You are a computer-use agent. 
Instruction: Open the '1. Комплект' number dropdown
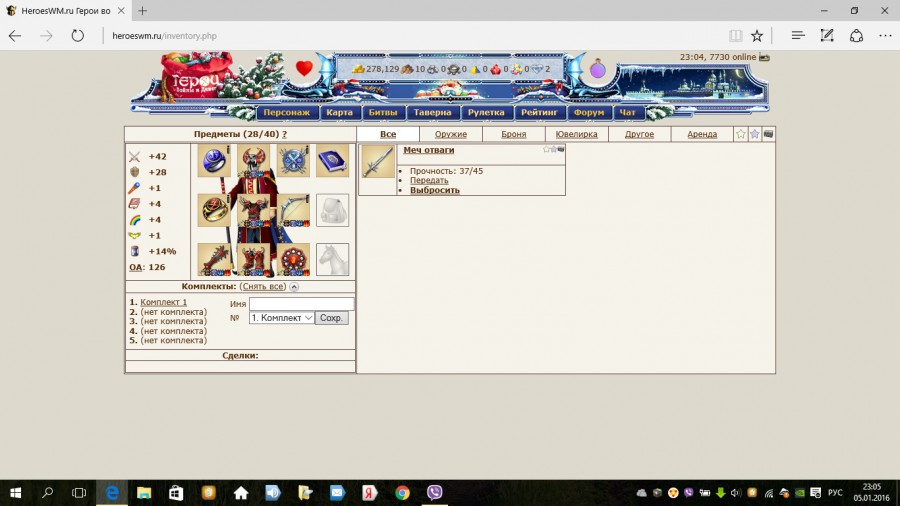[281, 318]
